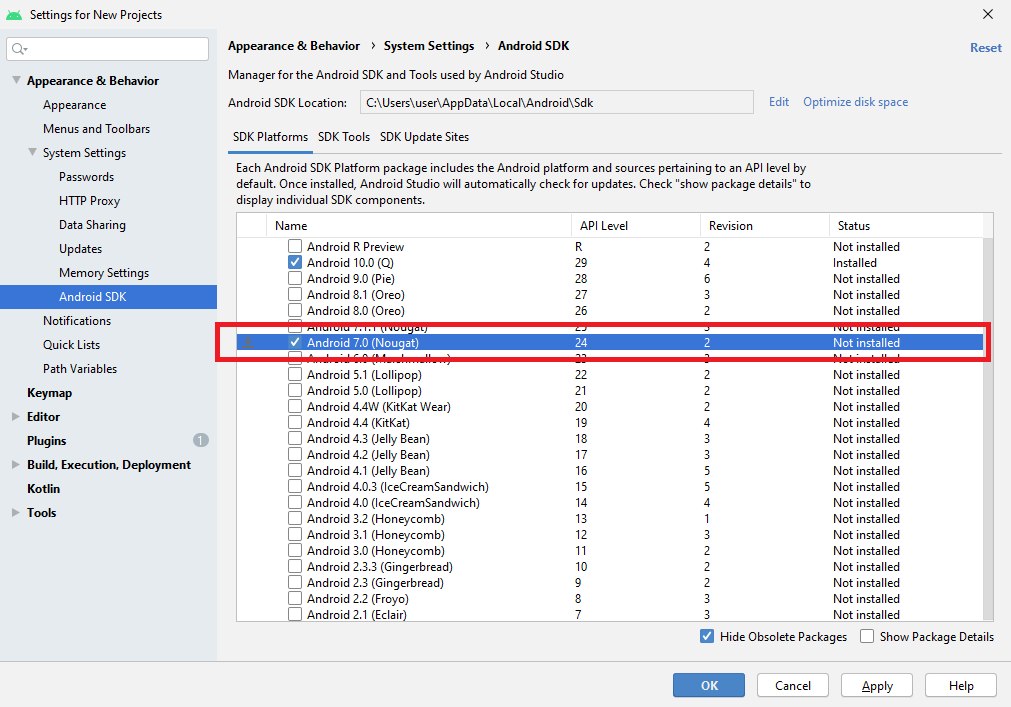Viewport: 1011px width, 707px height.
Task: Check the Android 9.0 (Pie) checkbox
Action: pyautogui.click(x=295, y=278)
